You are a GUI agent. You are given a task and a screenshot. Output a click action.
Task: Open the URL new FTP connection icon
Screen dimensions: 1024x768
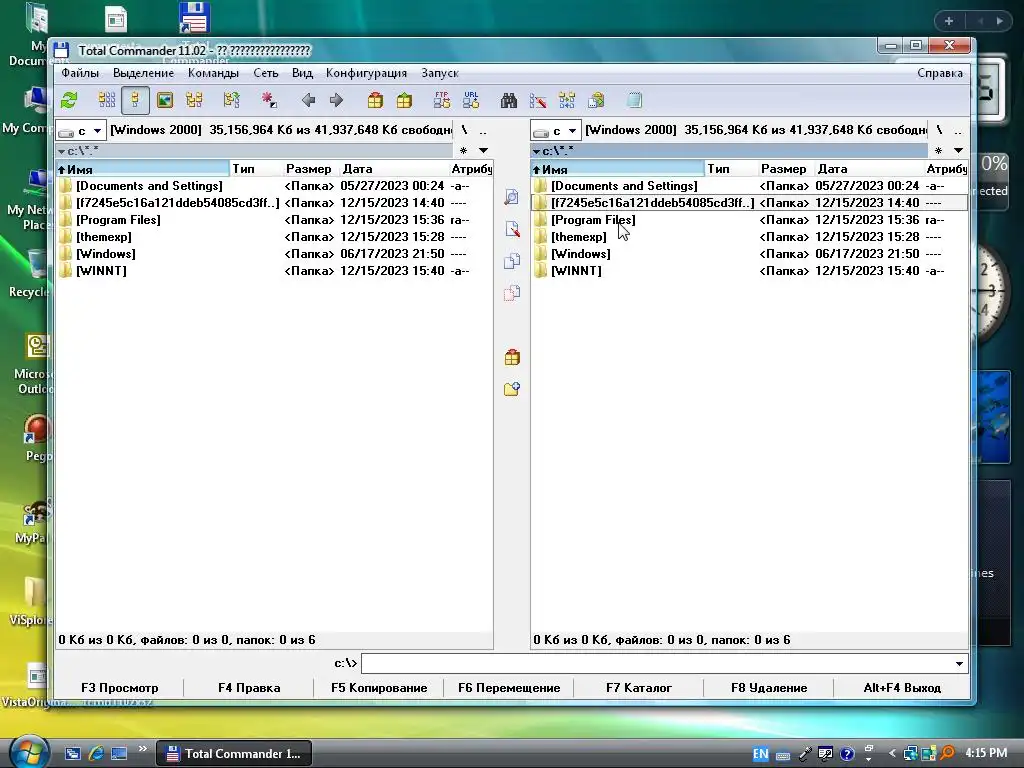tap(471, 100)
